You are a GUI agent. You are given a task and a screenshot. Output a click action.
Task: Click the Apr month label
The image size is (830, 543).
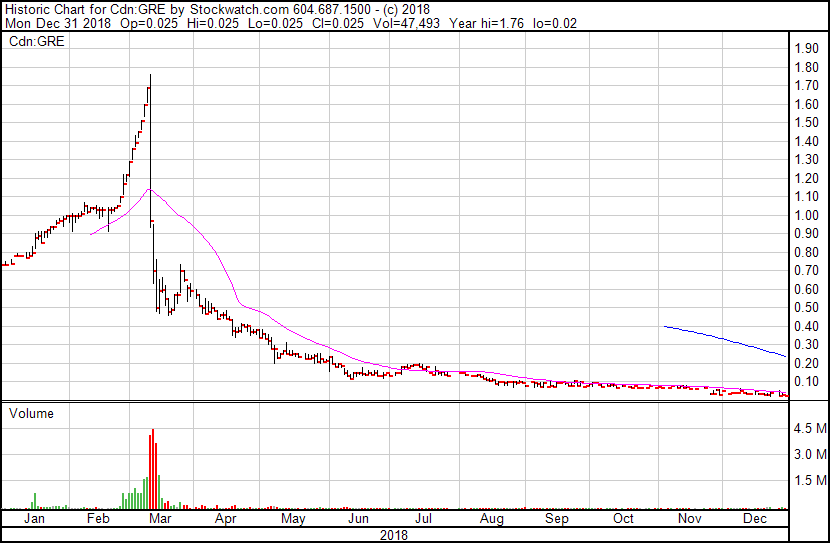pyautogui.click(x=225, y=518)
